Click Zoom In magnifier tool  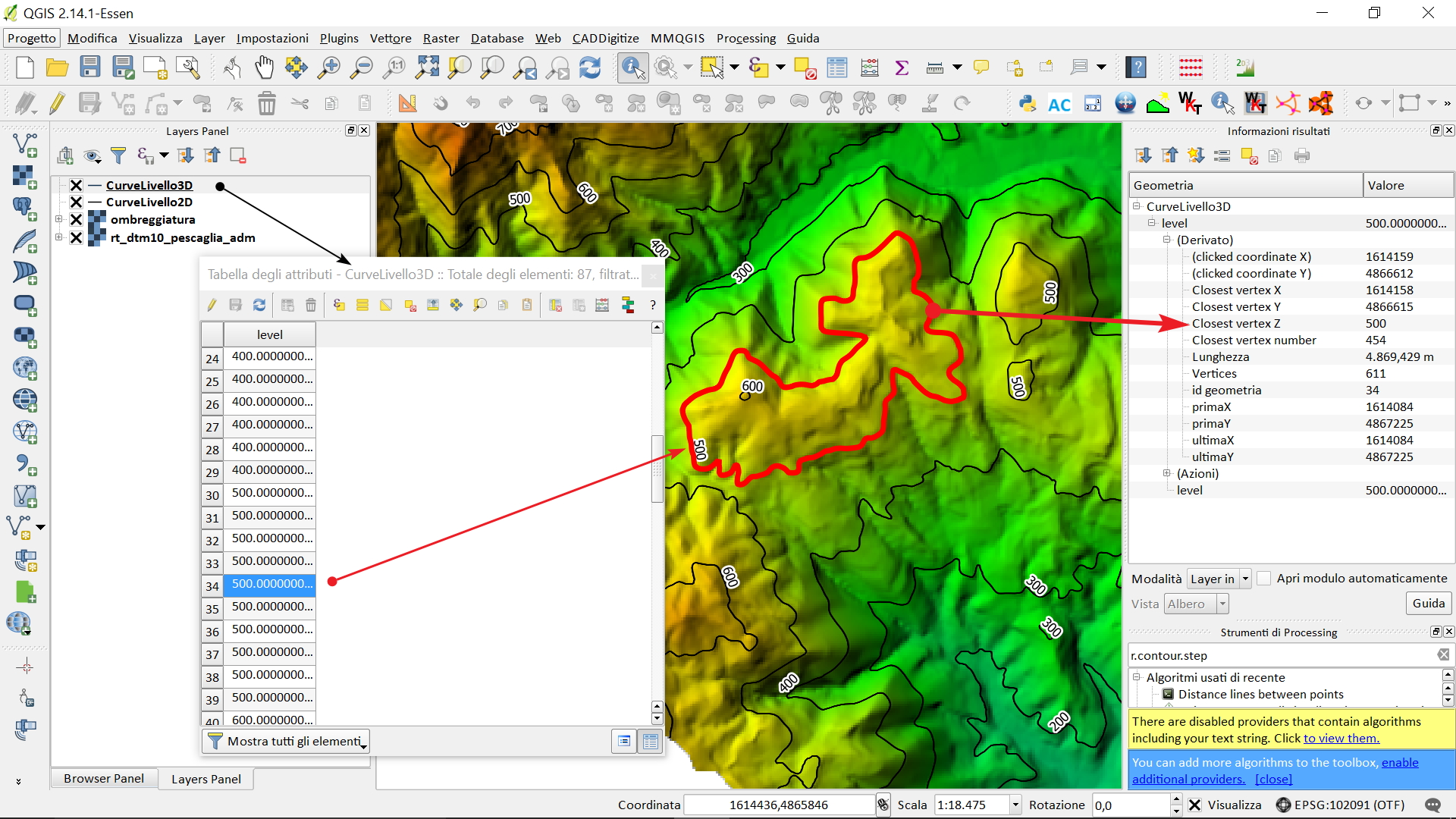[x=328, y=68]
